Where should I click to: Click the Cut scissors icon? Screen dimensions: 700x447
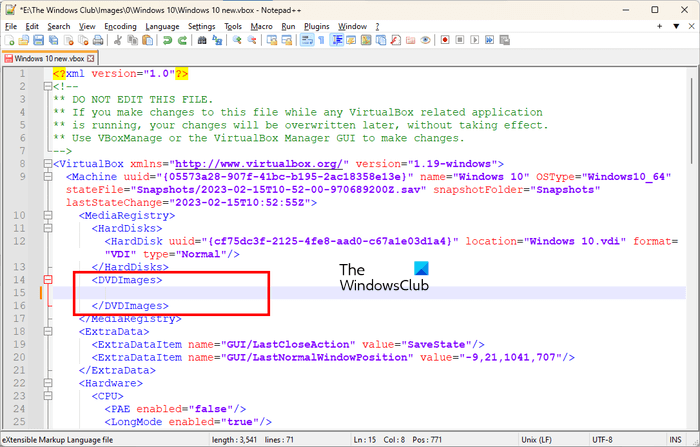tap(118, 40)
